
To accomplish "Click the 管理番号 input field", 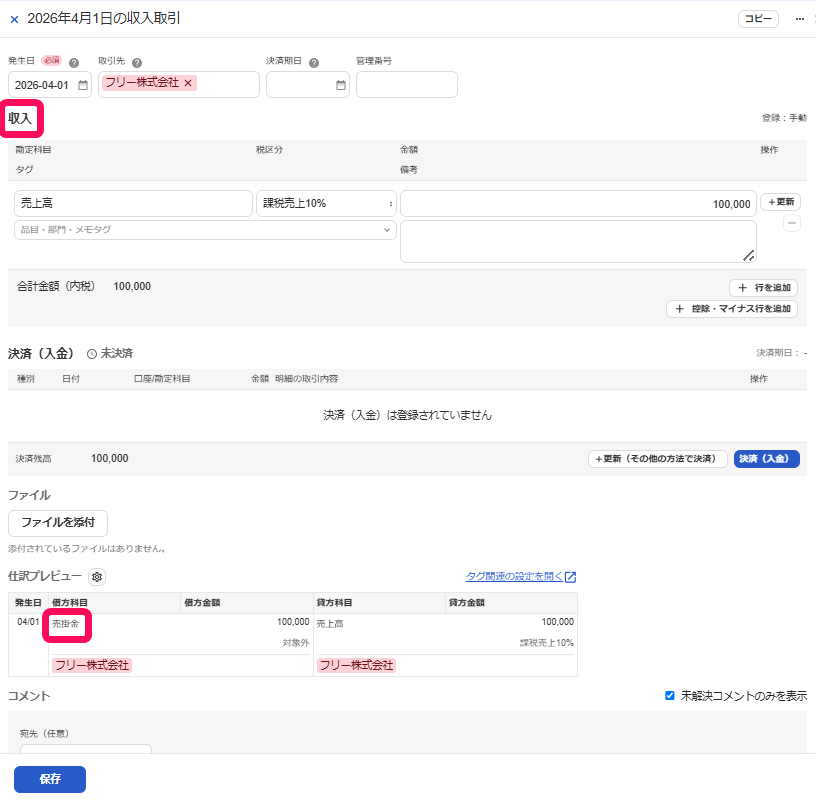I will tap(407, 84).
